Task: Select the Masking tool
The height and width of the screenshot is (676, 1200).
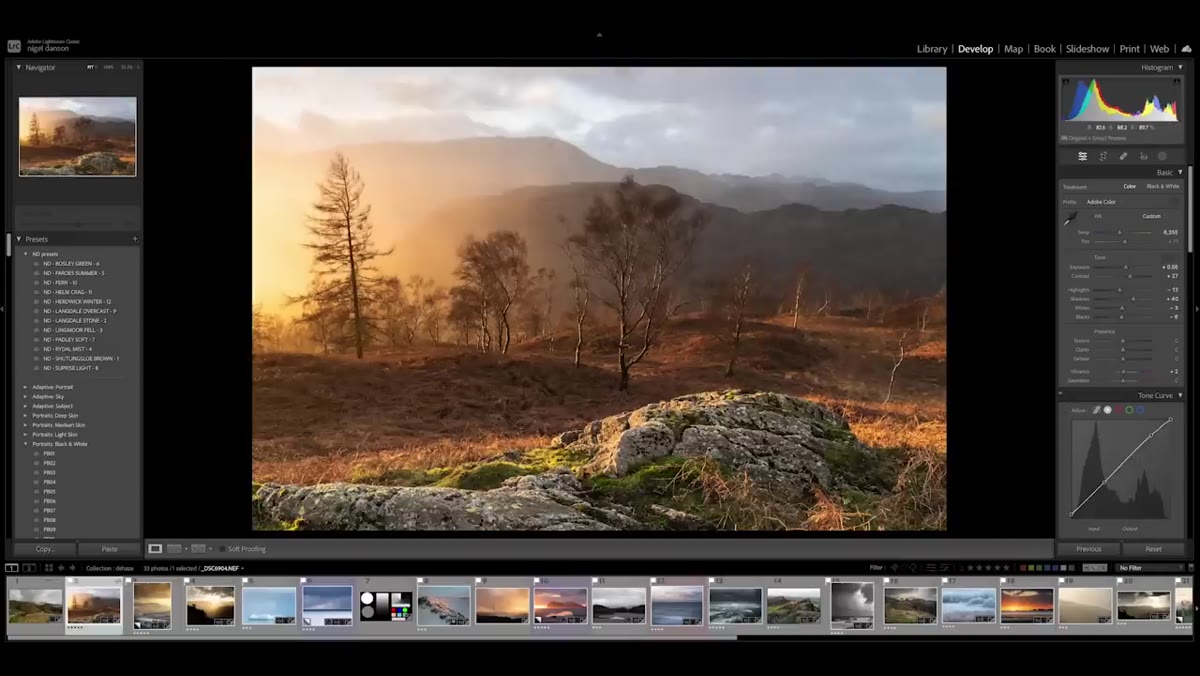Action: [x=1162, y=156]
